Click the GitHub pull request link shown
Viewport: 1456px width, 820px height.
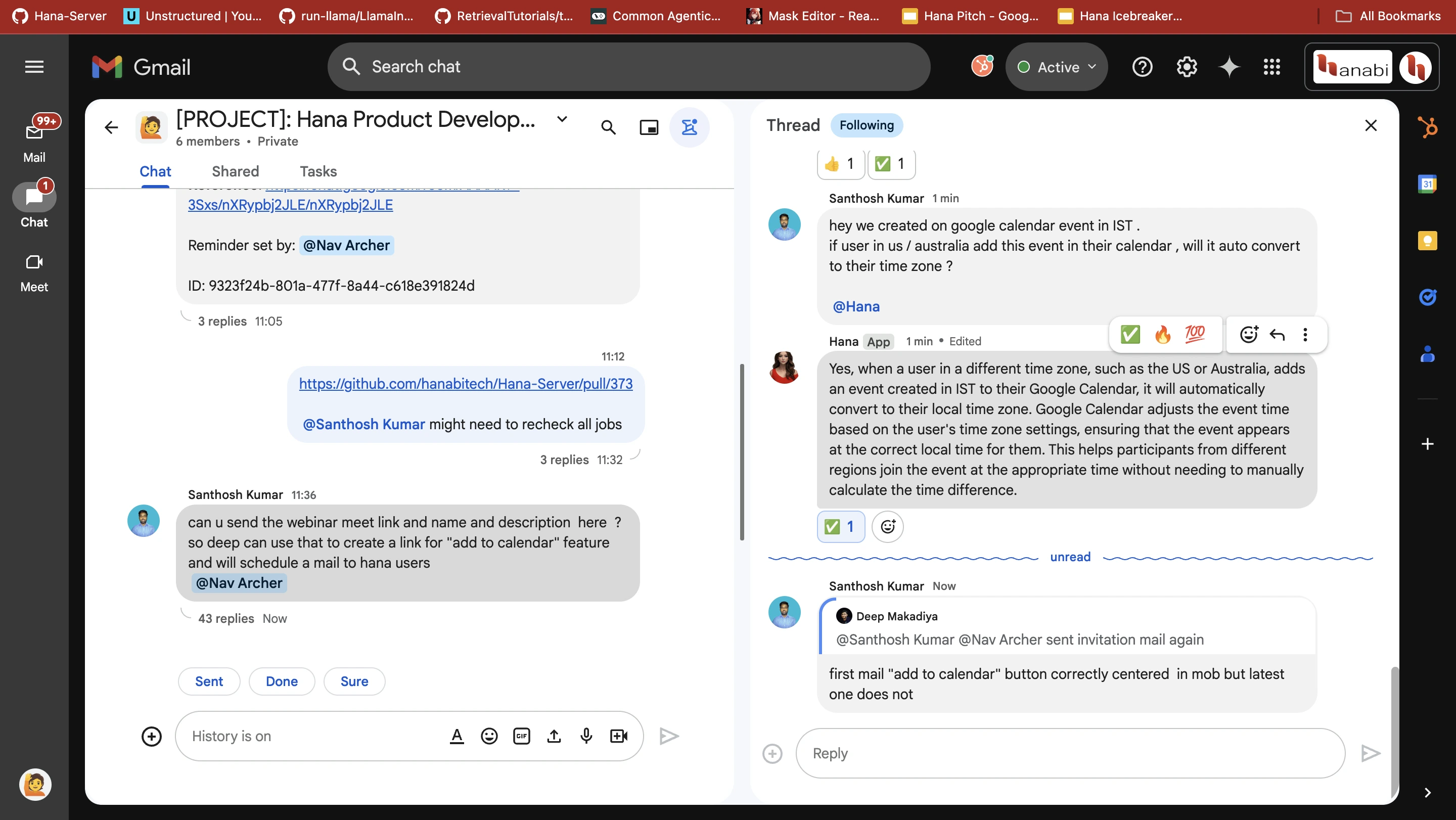click(x=466, y=384)
